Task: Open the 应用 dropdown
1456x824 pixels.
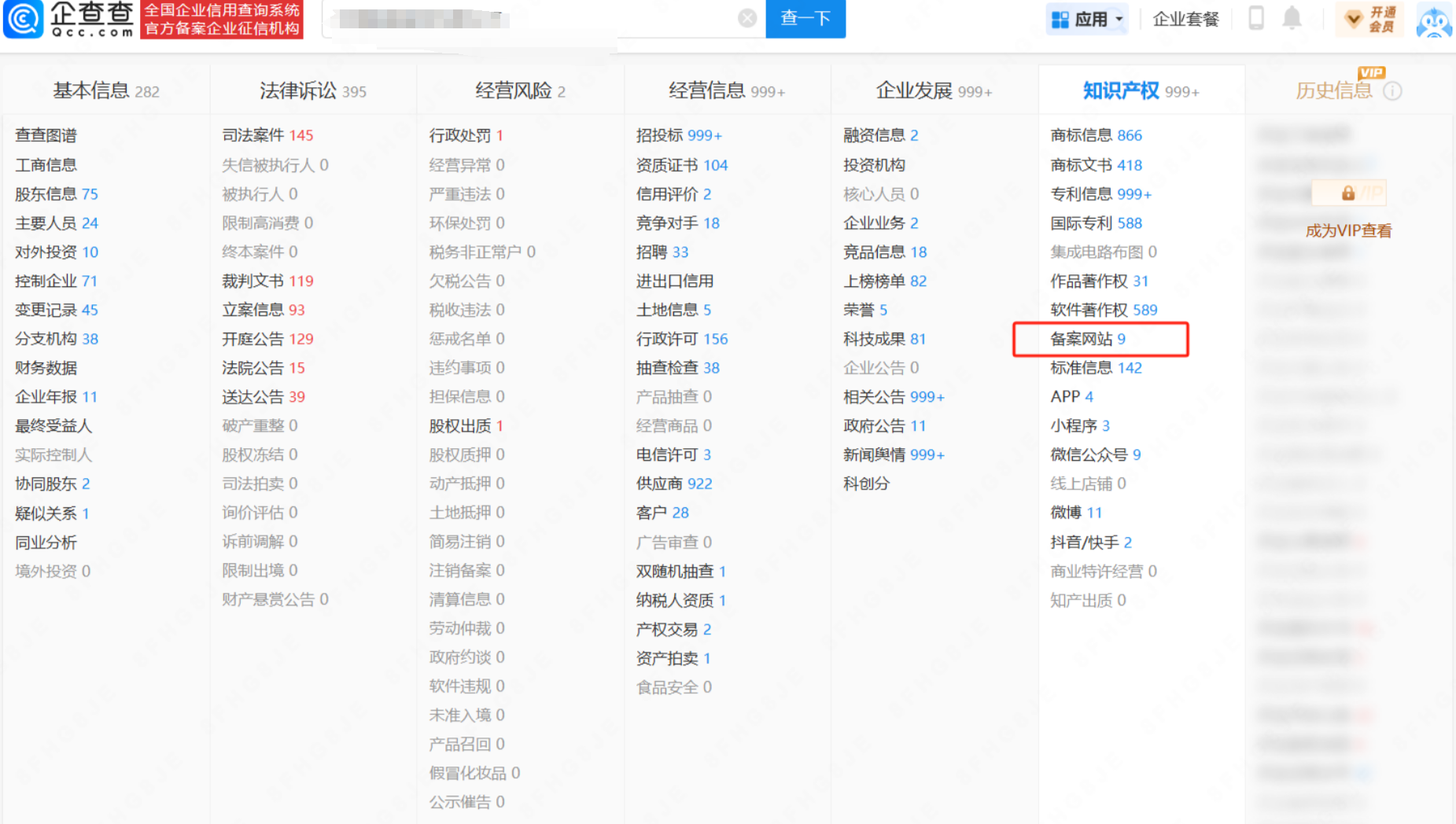Action: click(1088, 19)
